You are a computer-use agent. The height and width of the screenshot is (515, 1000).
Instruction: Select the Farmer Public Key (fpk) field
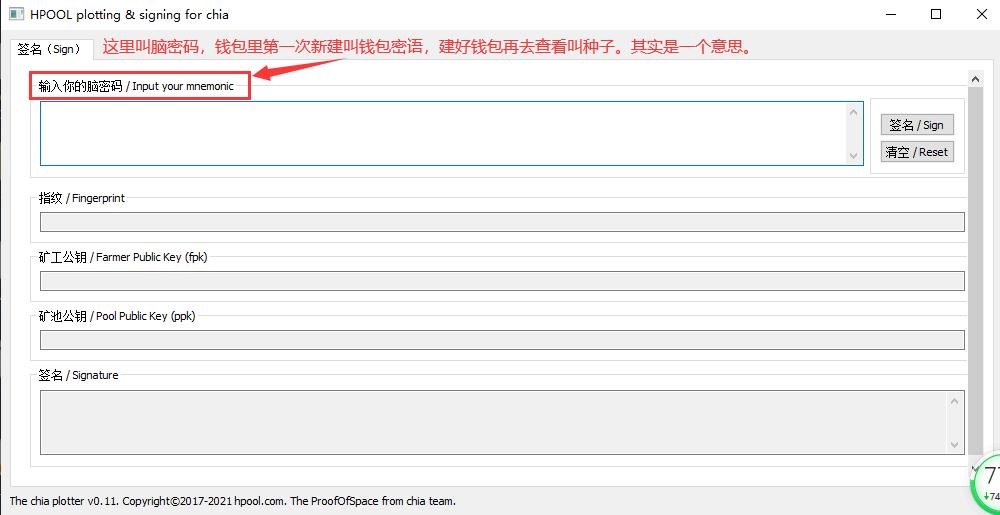click(502, 281)
